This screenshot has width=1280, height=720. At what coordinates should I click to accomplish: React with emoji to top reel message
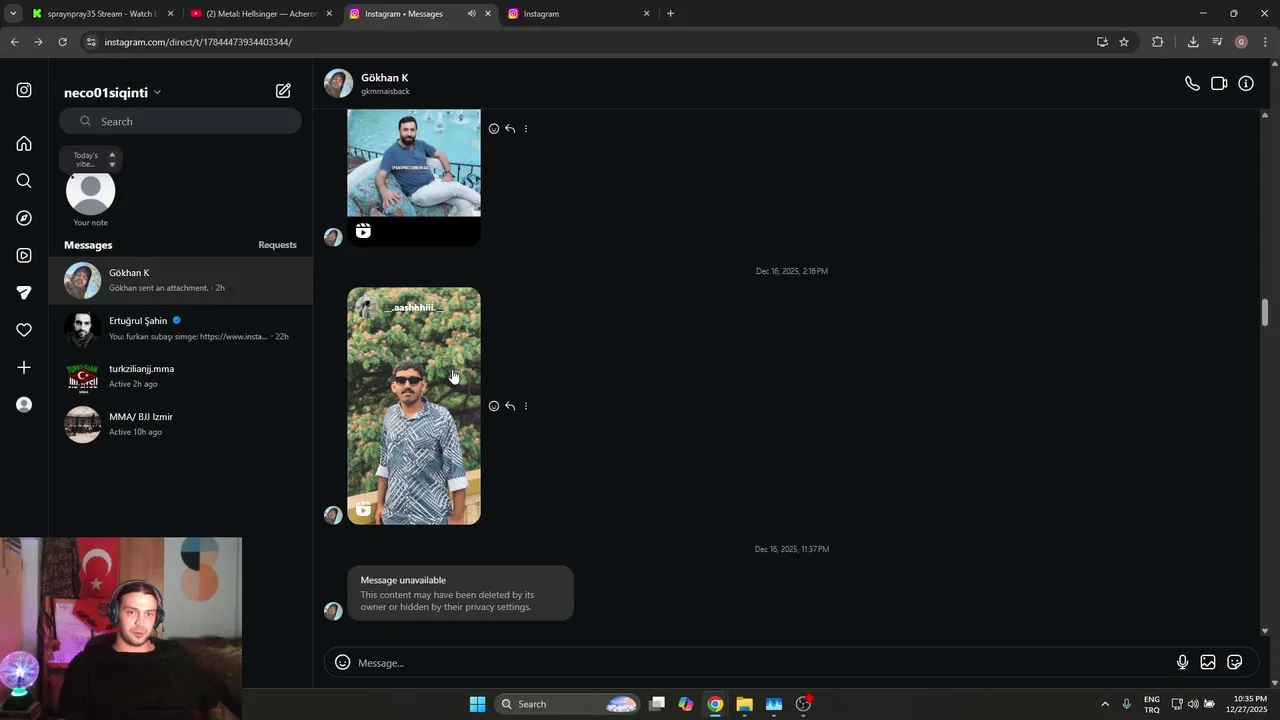click(494, 129)
